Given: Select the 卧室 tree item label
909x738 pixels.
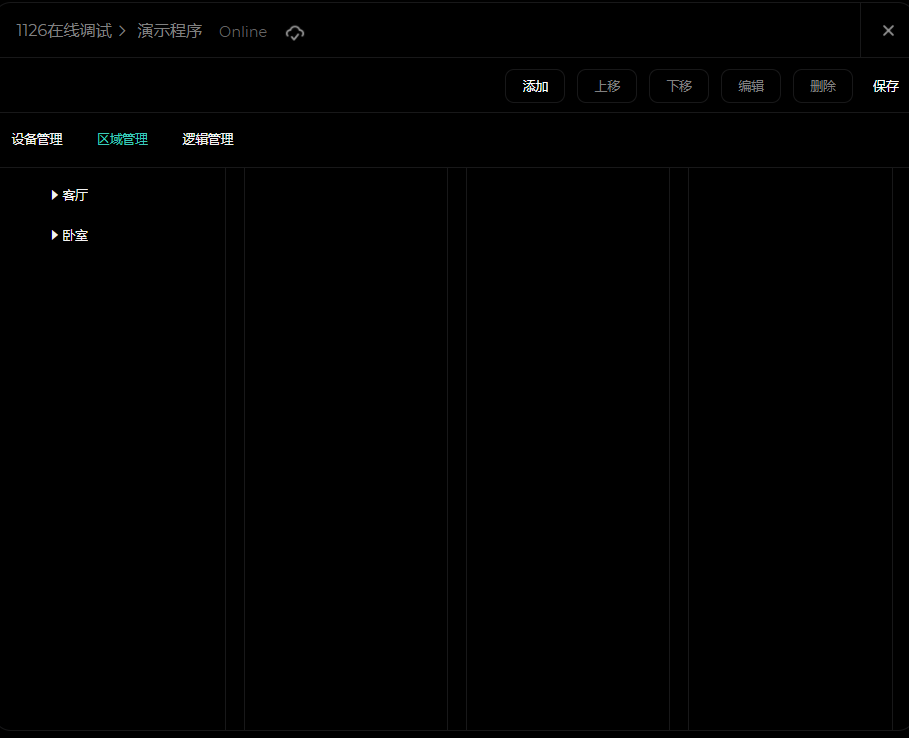Looking at the screenshot, I should 75,235.
